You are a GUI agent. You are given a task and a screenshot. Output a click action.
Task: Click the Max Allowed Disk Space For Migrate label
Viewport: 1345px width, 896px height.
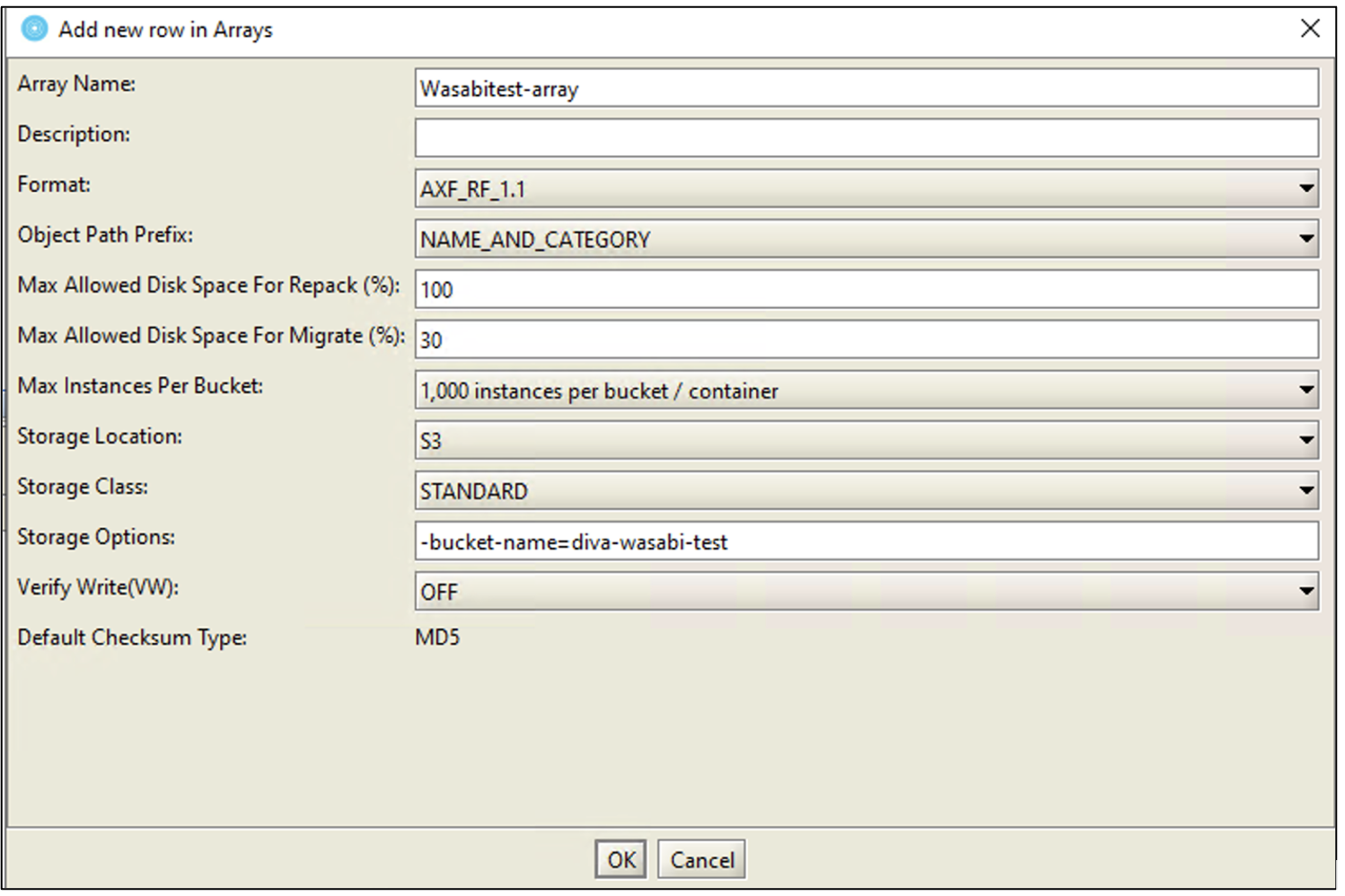tap(211, 335)
